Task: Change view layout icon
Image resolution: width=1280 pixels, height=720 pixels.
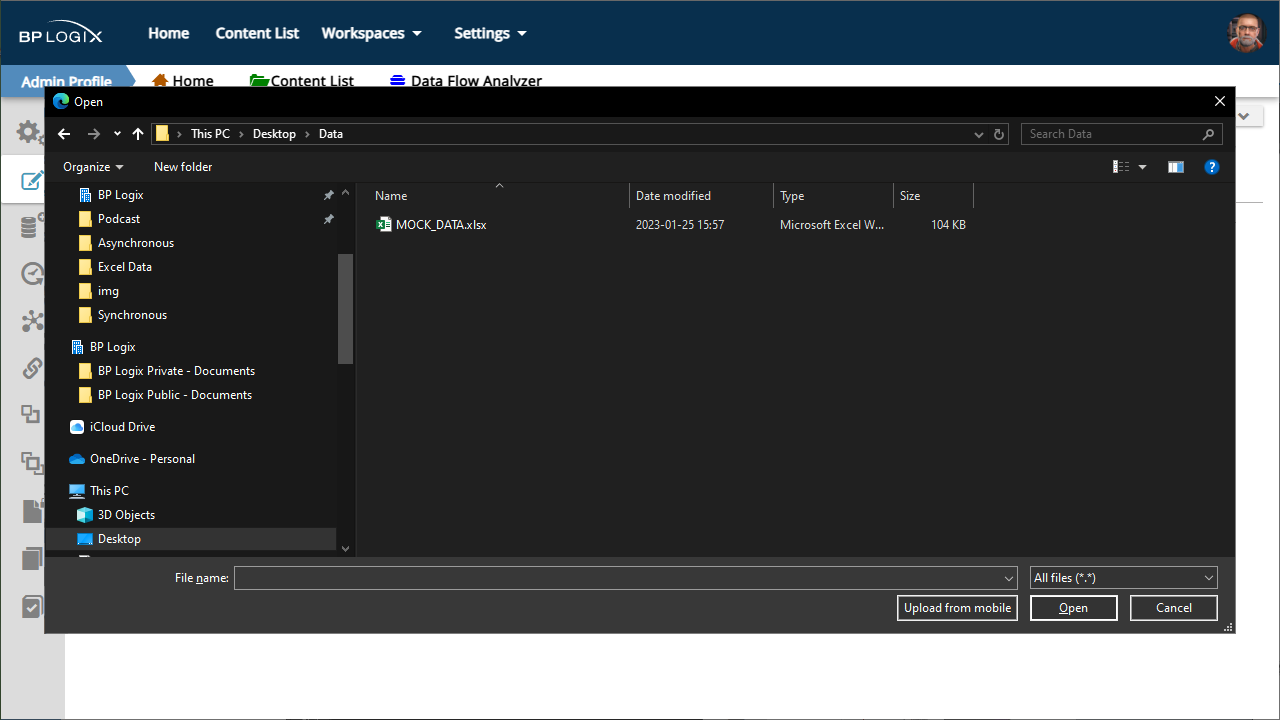Action: coord(1121,167)
